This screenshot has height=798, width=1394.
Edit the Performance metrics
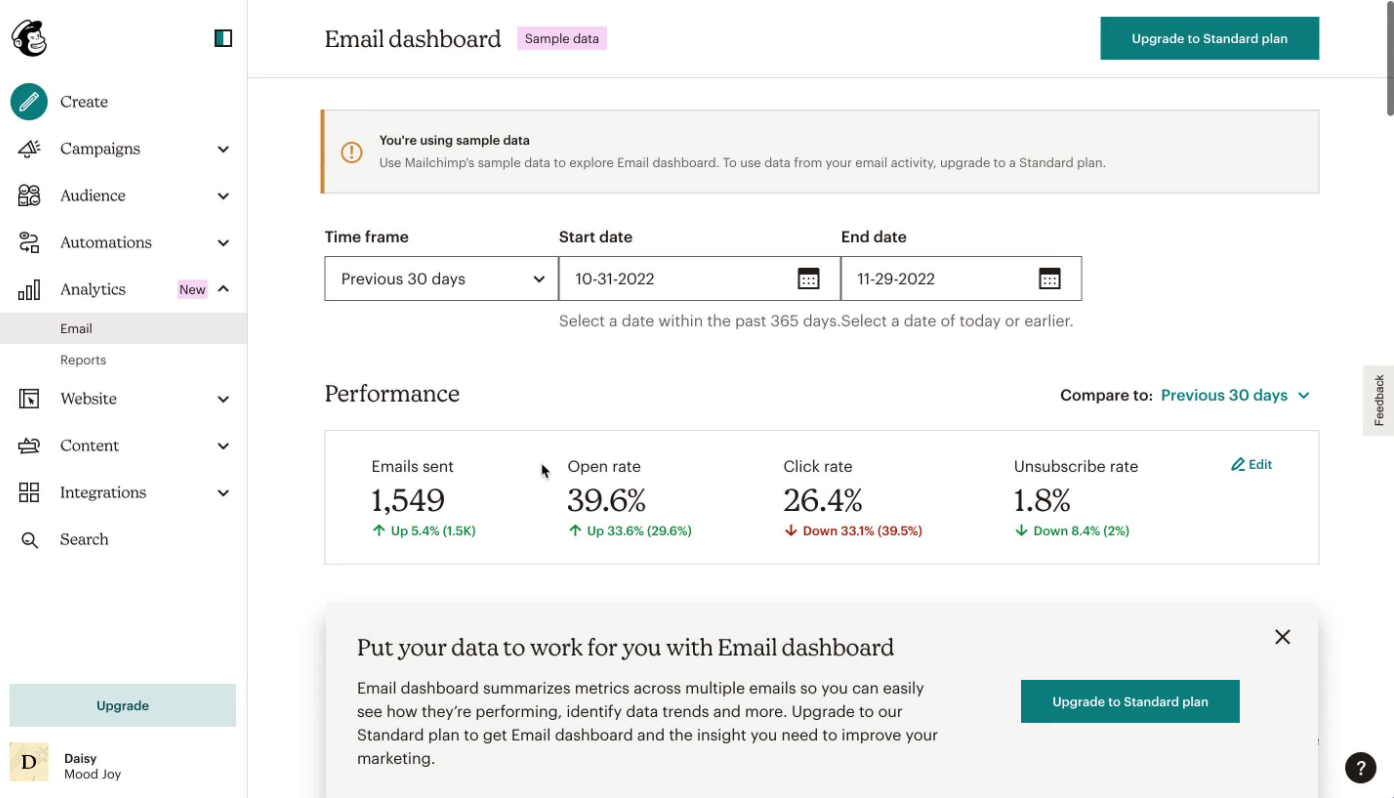point(1251,464)
